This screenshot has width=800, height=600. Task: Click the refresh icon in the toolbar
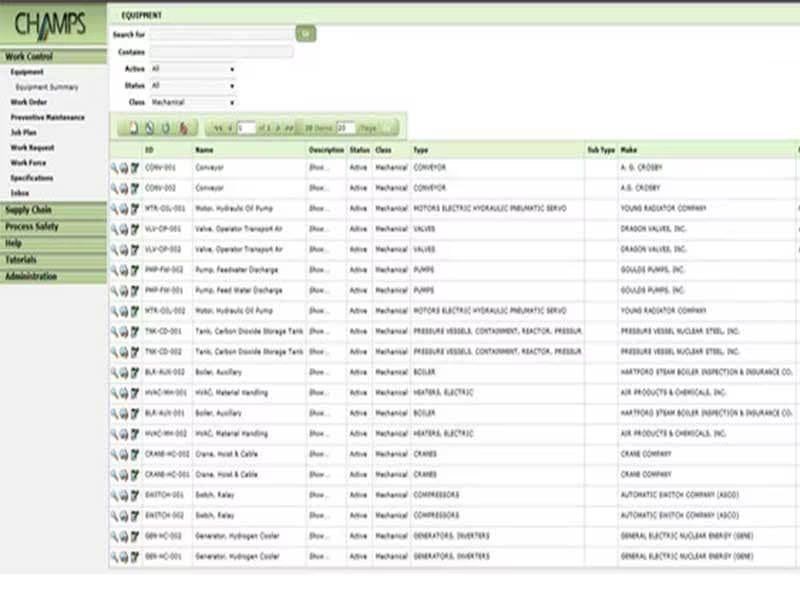coord(166,128)
